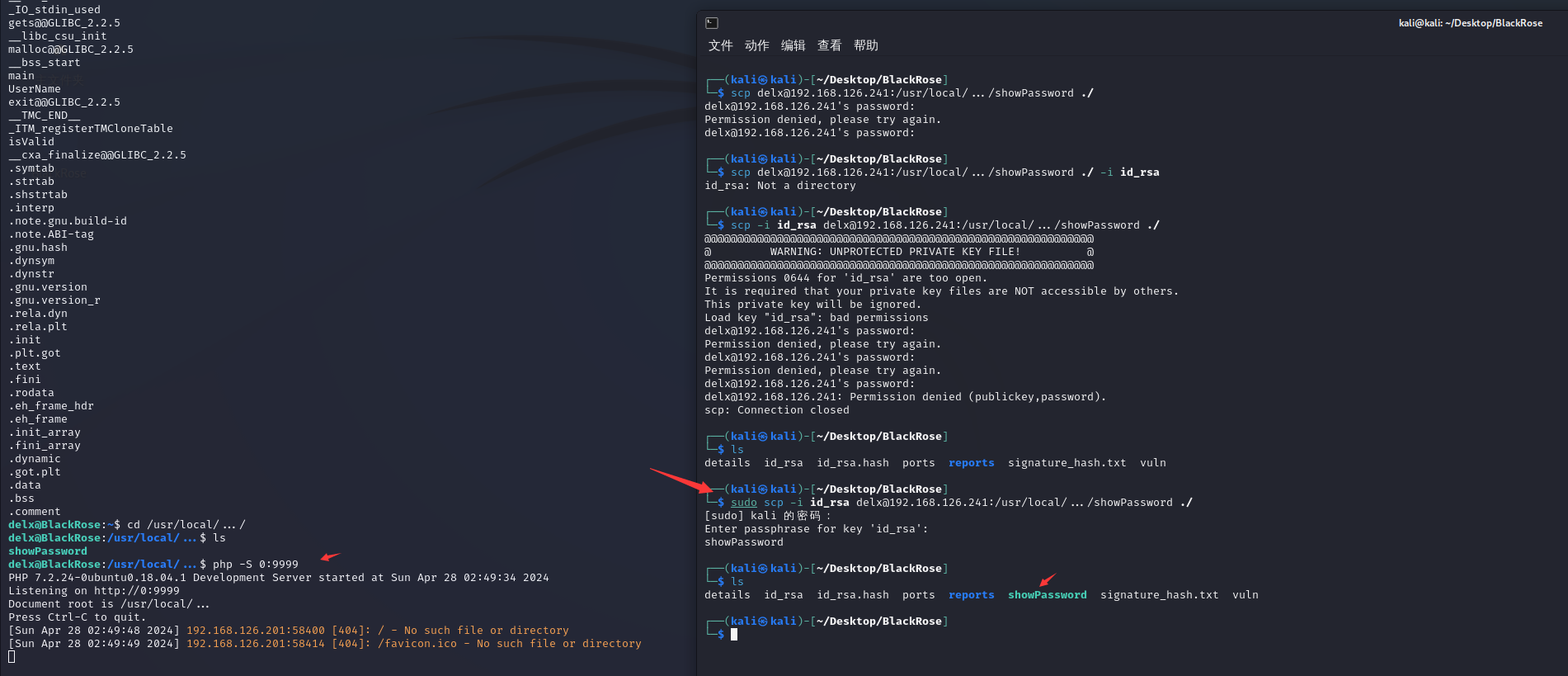Click the underlined sudo command word
Image resolution: width=1568 pixels, height=676 pixels.
click(x=743, y=503)
